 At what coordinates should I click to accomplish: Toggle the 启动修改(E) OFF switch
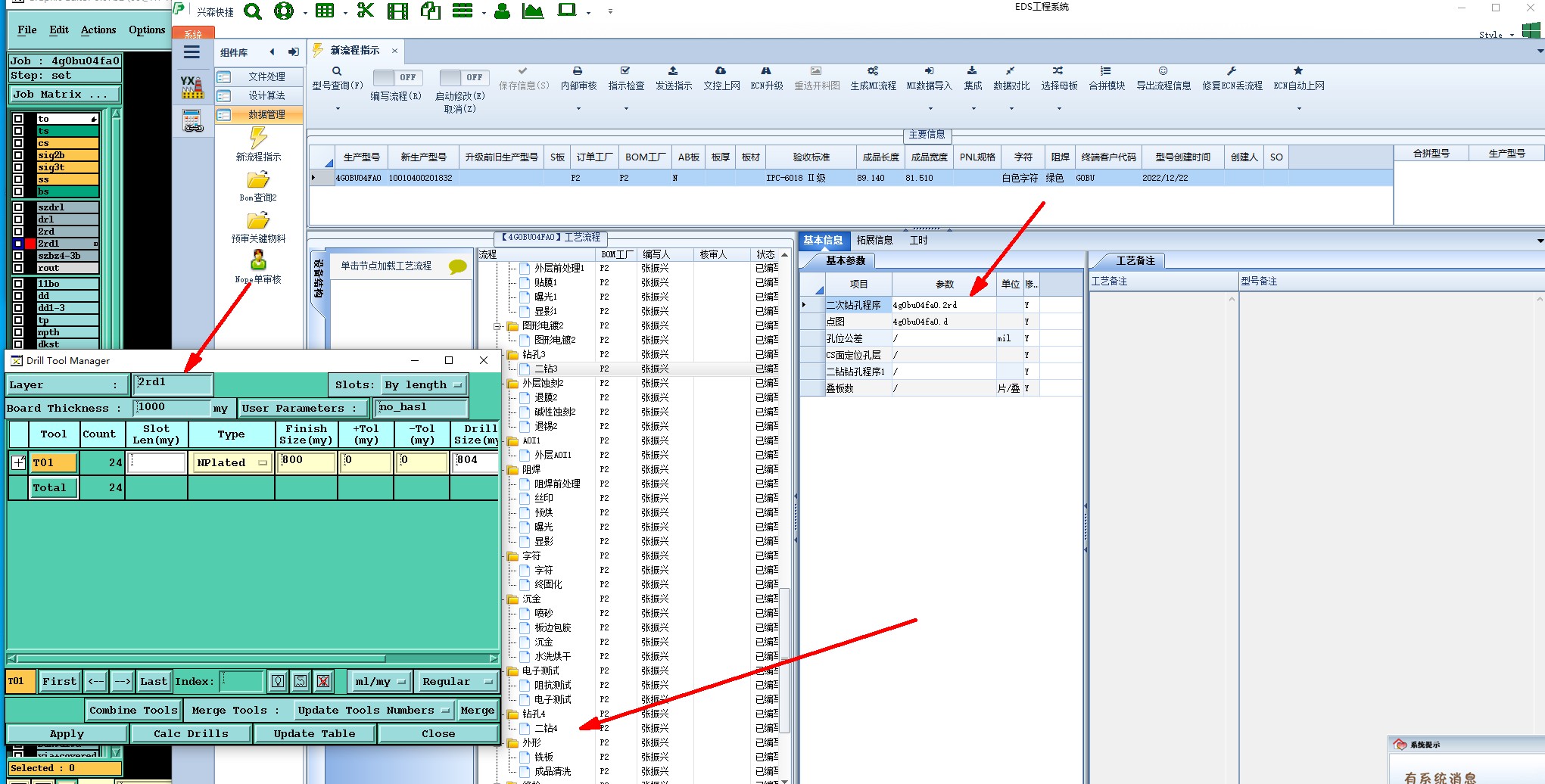coord(463,77)
